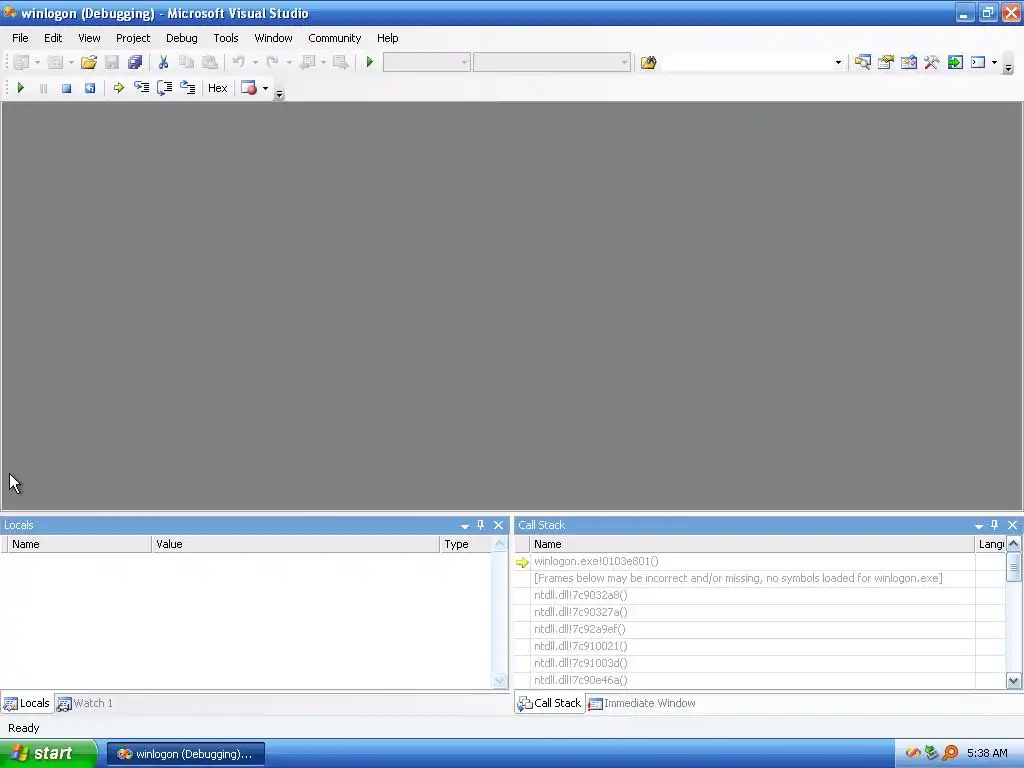Click the Find text input field

click(x=747, y=63)
